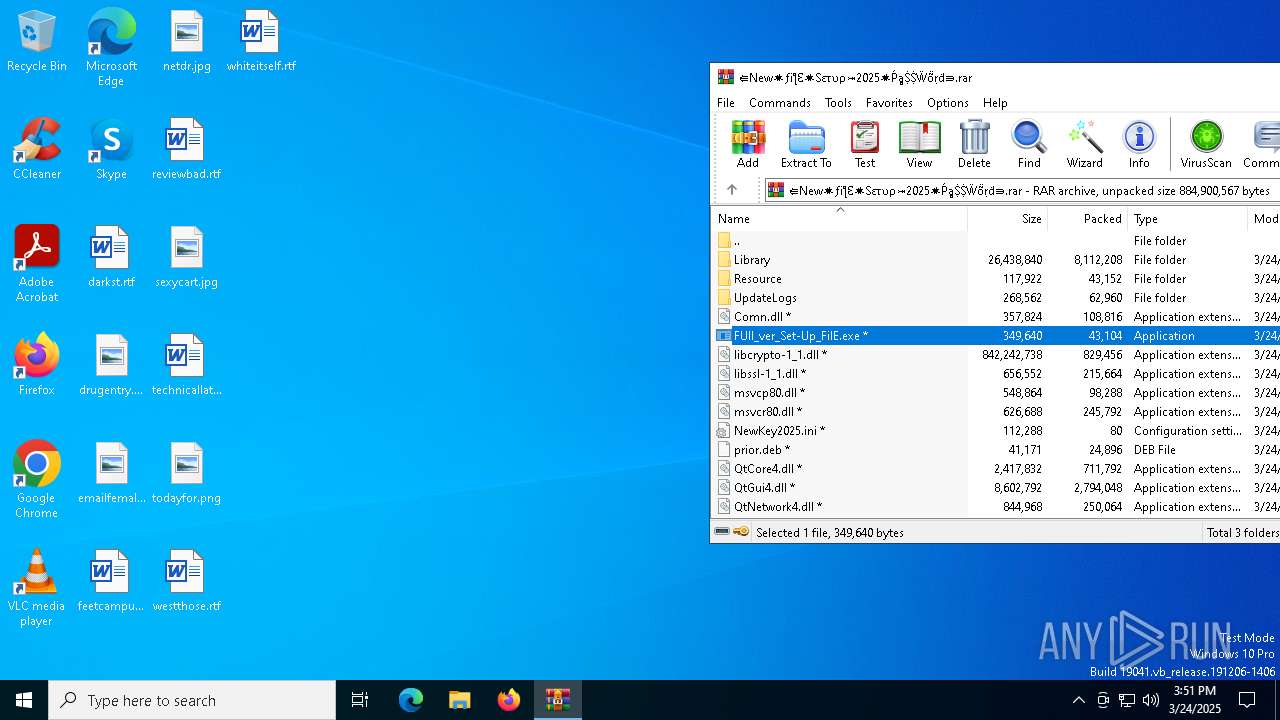
Task: Show hidden system tray icons
Action: [x=1078, y=700]
